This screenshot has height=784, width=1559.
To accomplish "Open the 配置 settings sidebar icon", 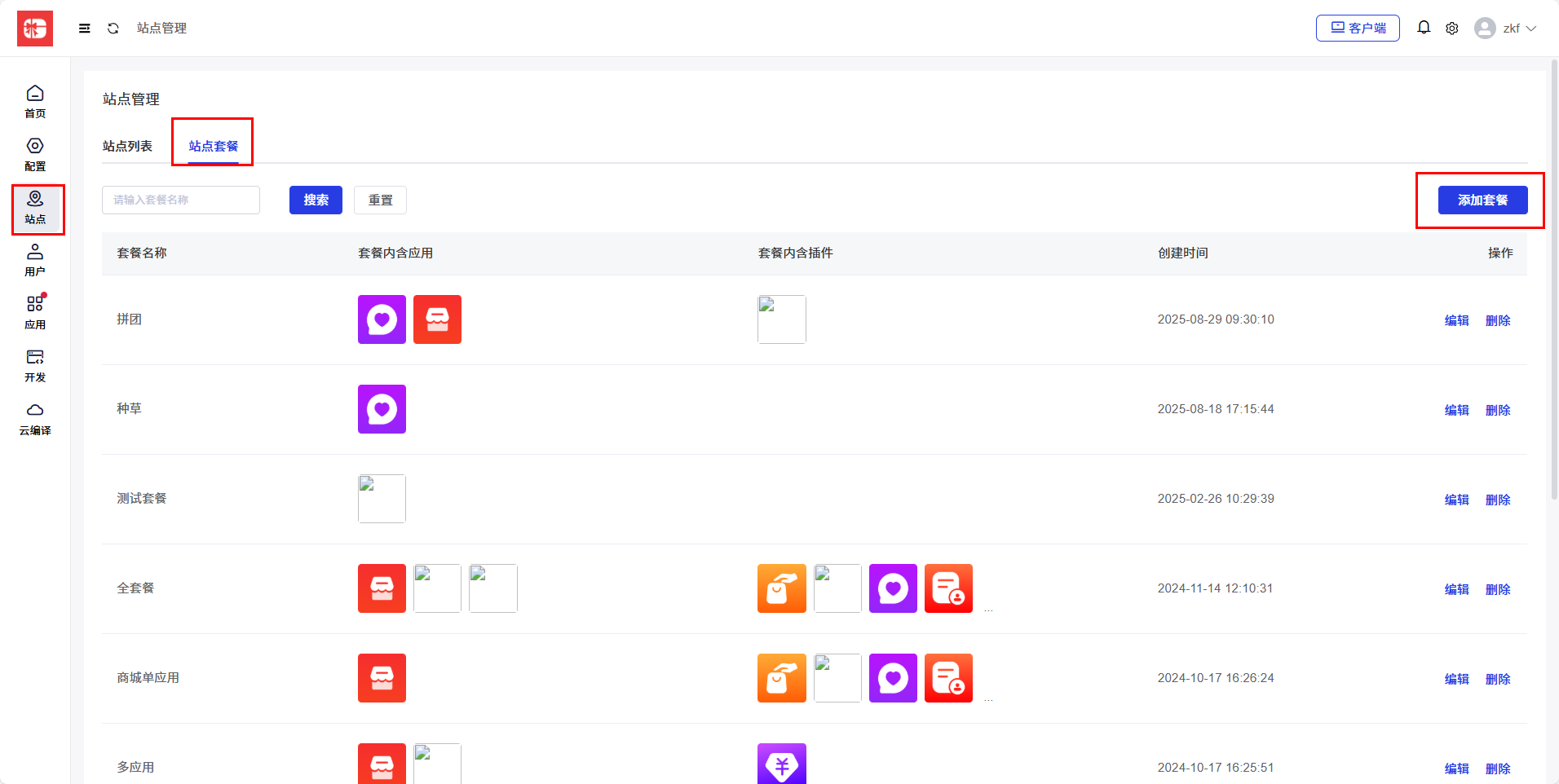I will pos(35,154).
